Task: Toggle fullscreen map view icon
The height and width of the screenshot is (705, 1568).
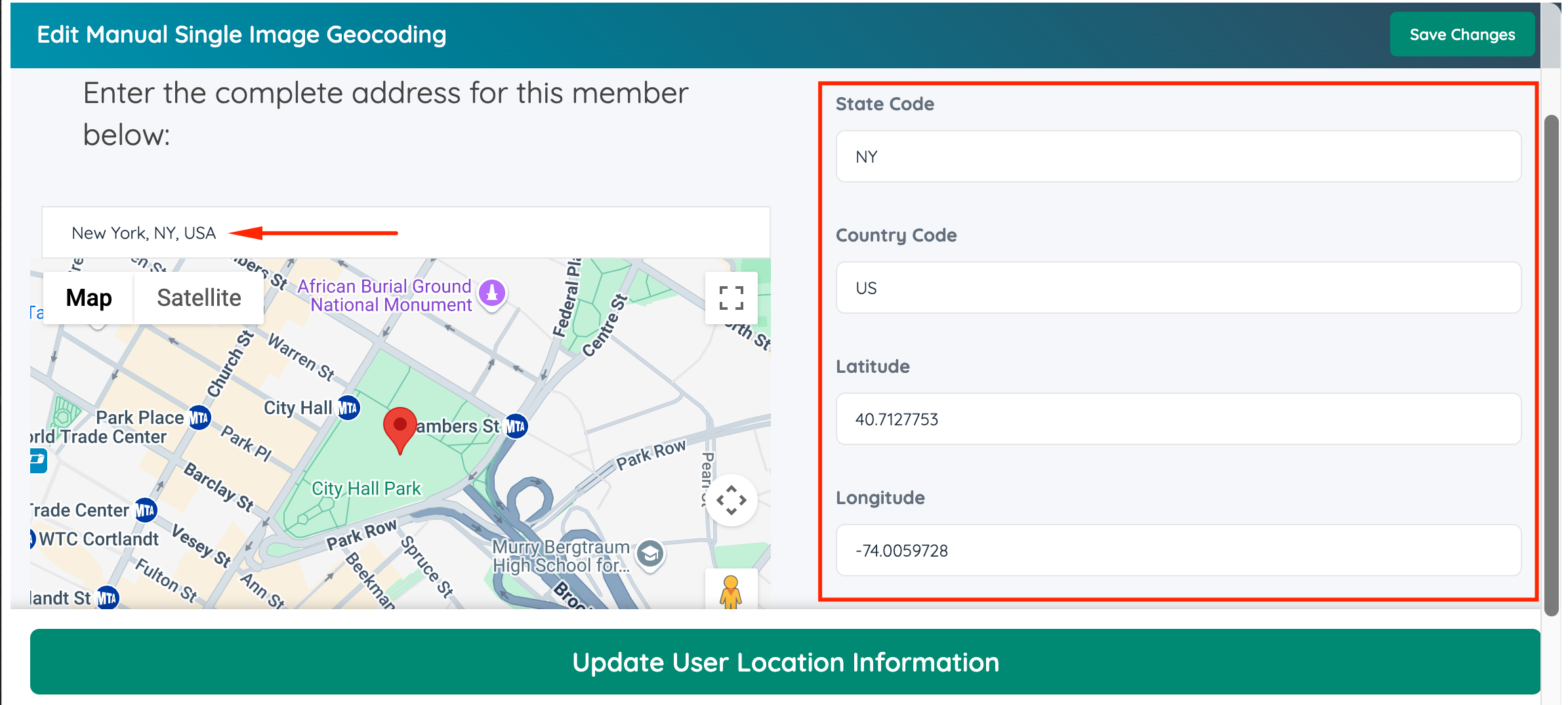Action: coord(731,298)
